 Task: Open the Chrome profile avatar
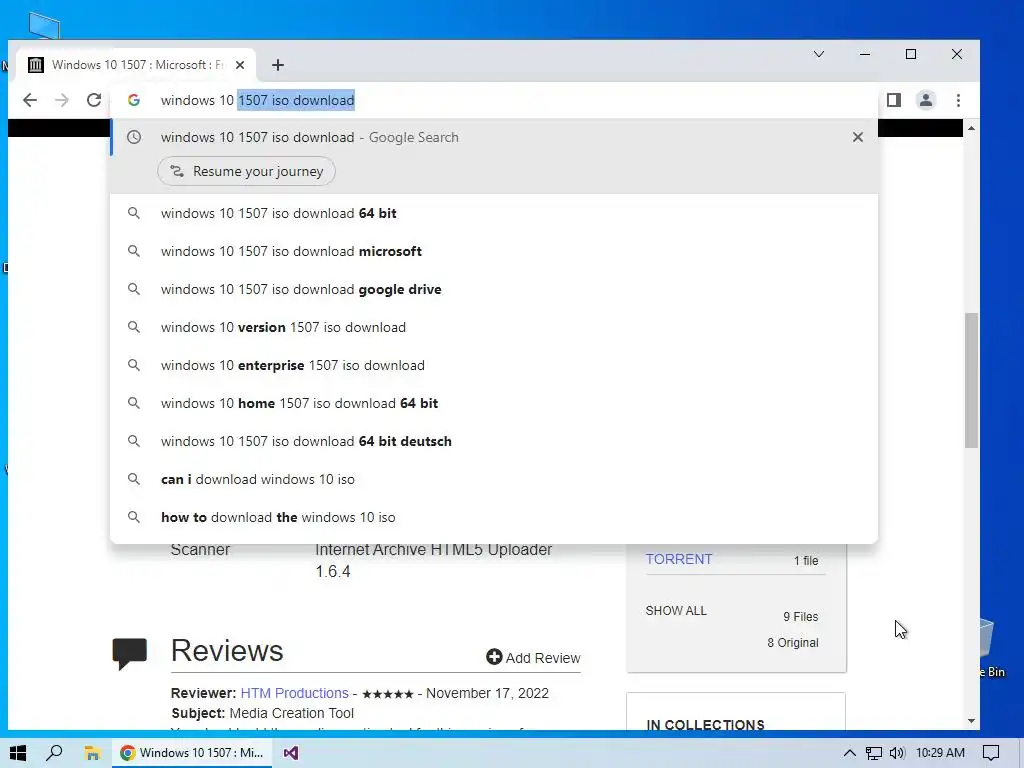tap(926, 100)
